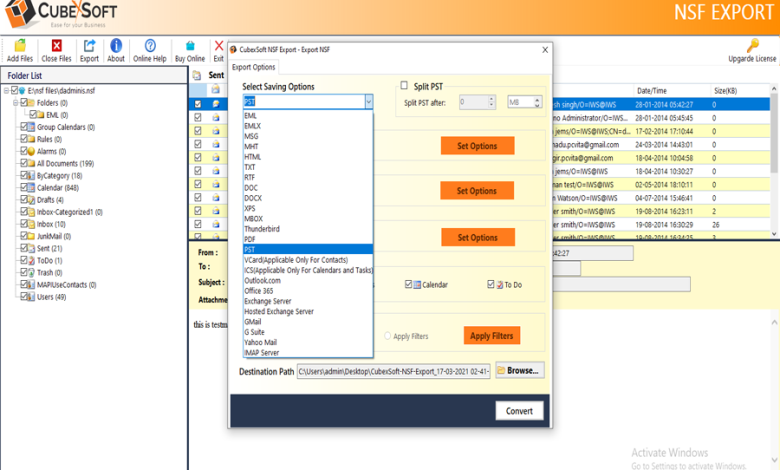
Task: Choose Outlook.com from saving options list
Action: 308,280
